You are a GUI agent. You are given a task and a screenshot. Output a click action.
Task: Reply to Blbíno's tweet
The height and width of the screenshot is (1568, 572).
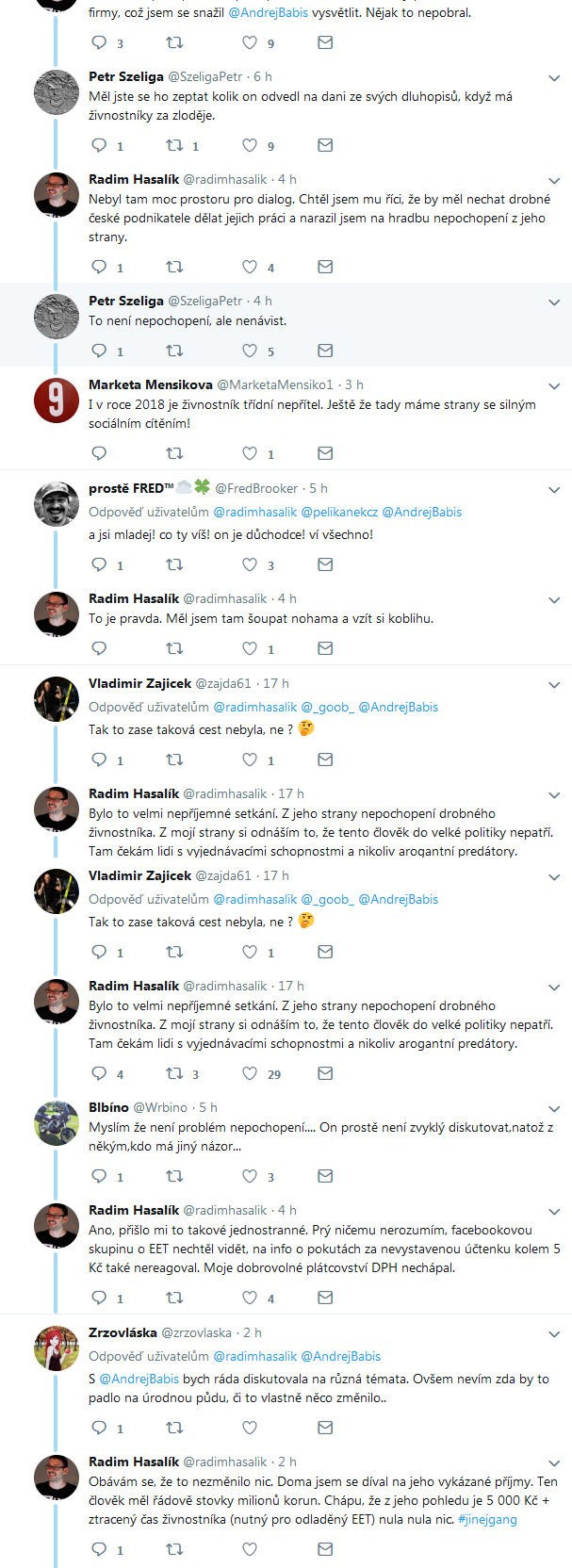pyautogui.click(x=99, y=1176)
